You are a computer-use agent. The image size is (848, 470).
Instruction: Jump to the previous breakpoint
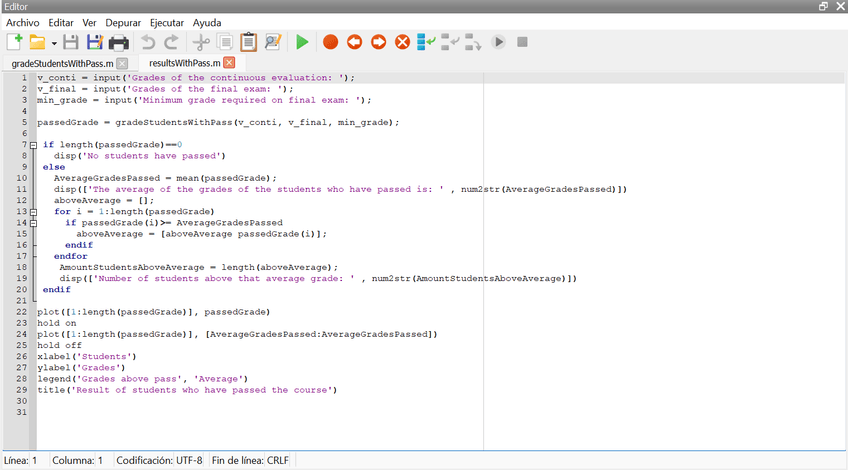coord(354,42)
